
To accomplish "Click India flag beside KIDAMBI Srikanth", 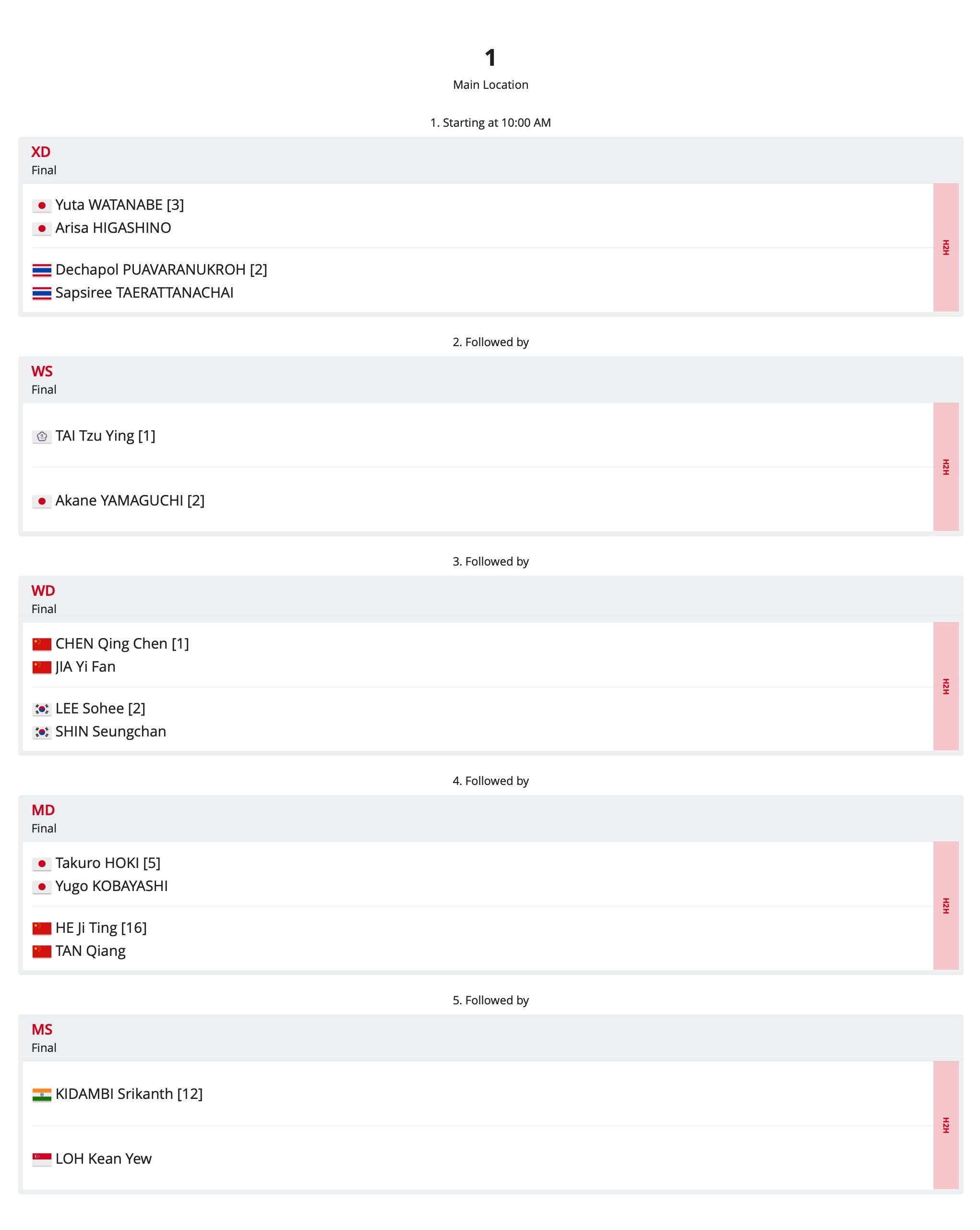I will click(42, 1095).
